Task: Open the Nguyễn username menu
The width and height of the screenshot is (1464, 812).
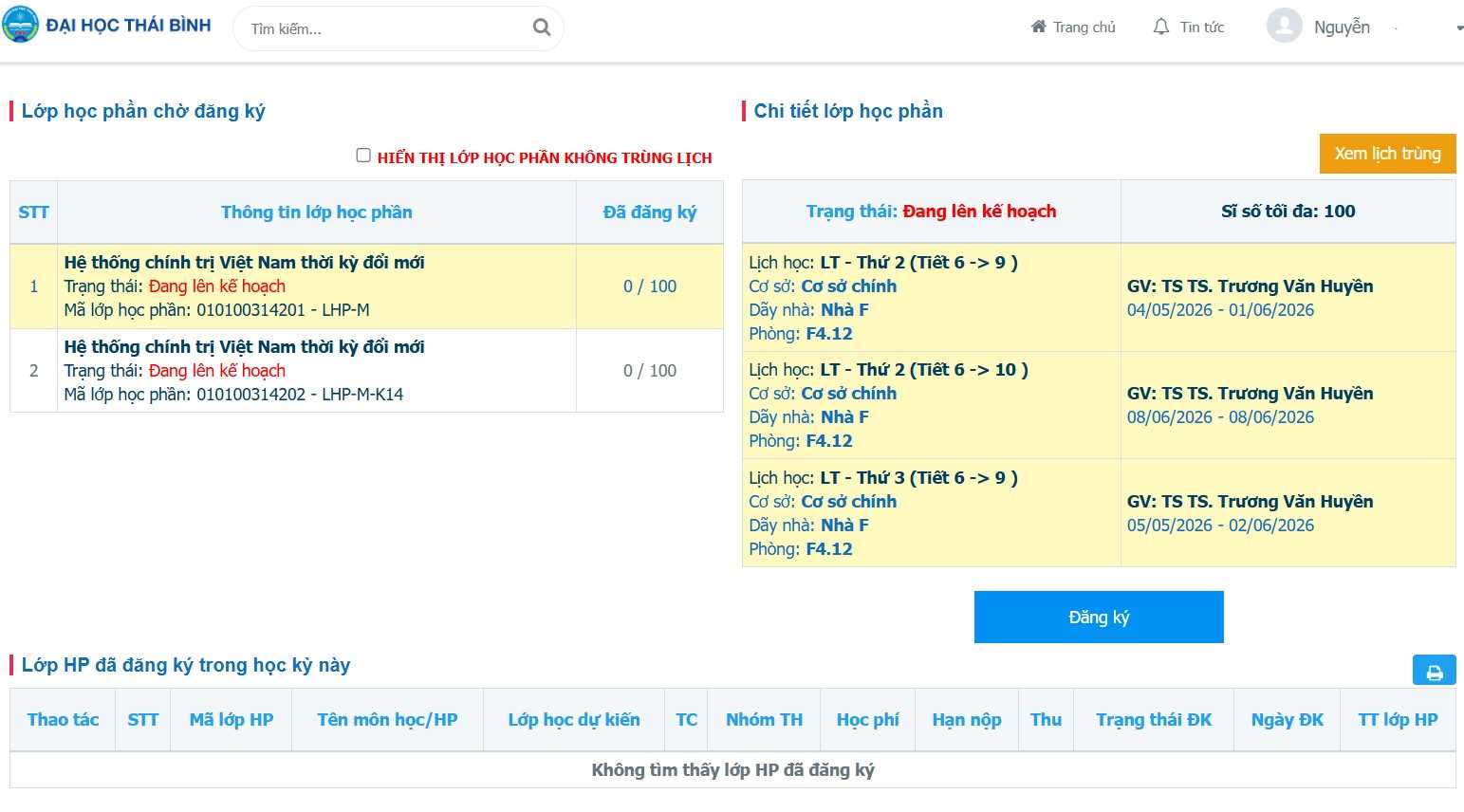Action: pos(1341,28)
